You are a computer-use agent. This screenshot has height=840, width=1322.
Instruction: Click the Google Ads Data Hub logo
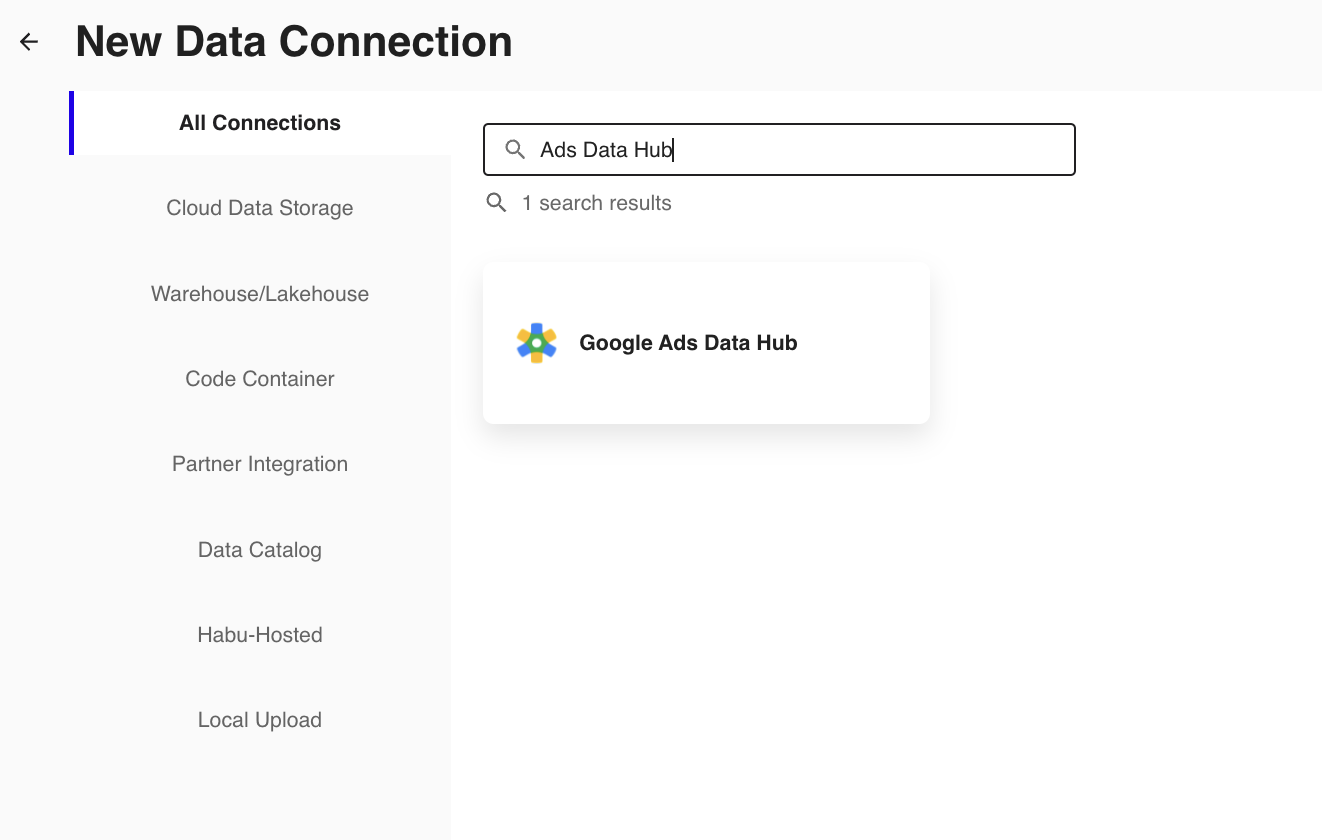pyautogui.click(x=536, y=343)
